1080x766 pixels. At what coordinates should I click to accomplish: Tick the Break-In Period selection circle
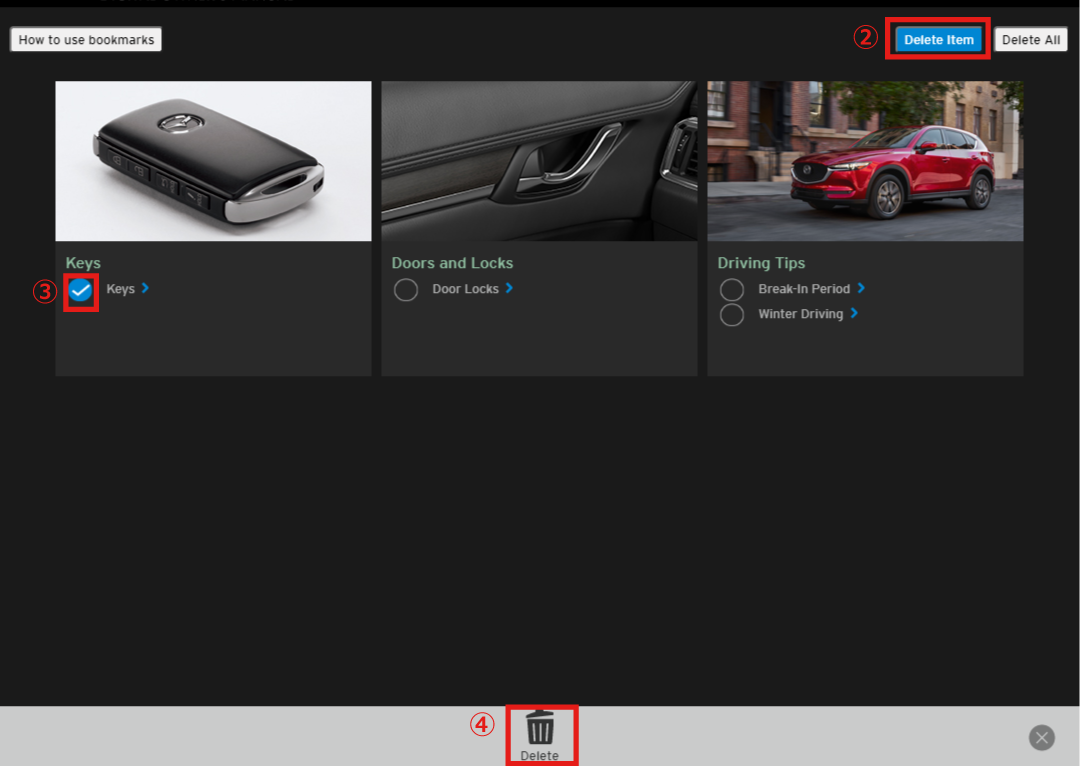coord(732,290)
